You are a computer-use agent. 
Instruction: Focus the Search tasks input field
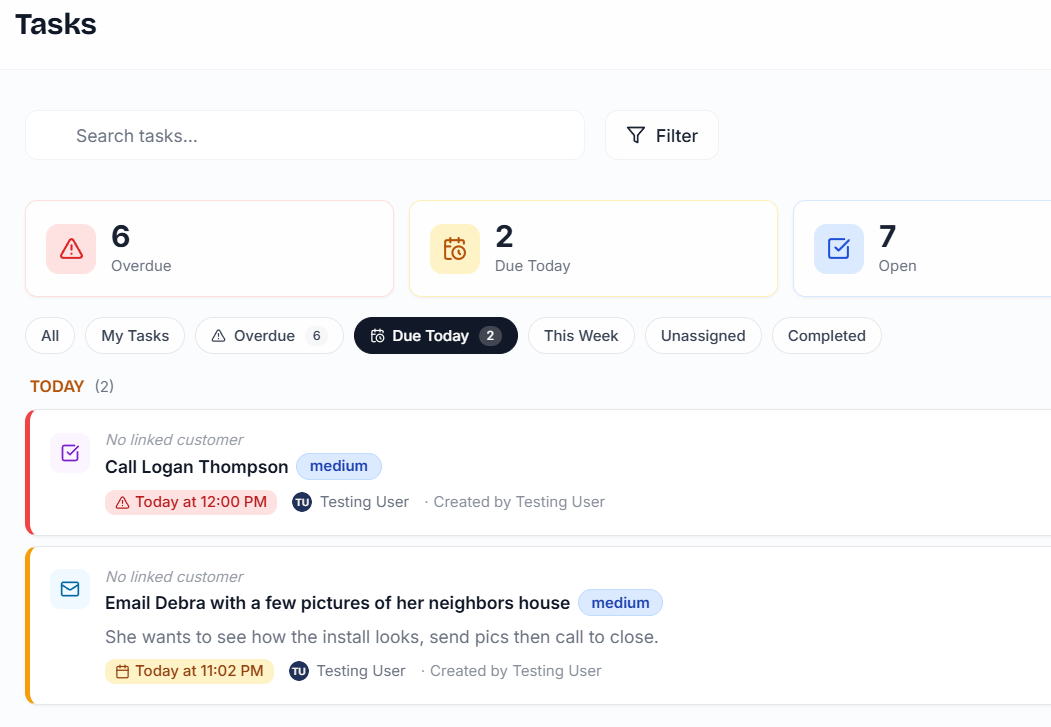[305, 135]
